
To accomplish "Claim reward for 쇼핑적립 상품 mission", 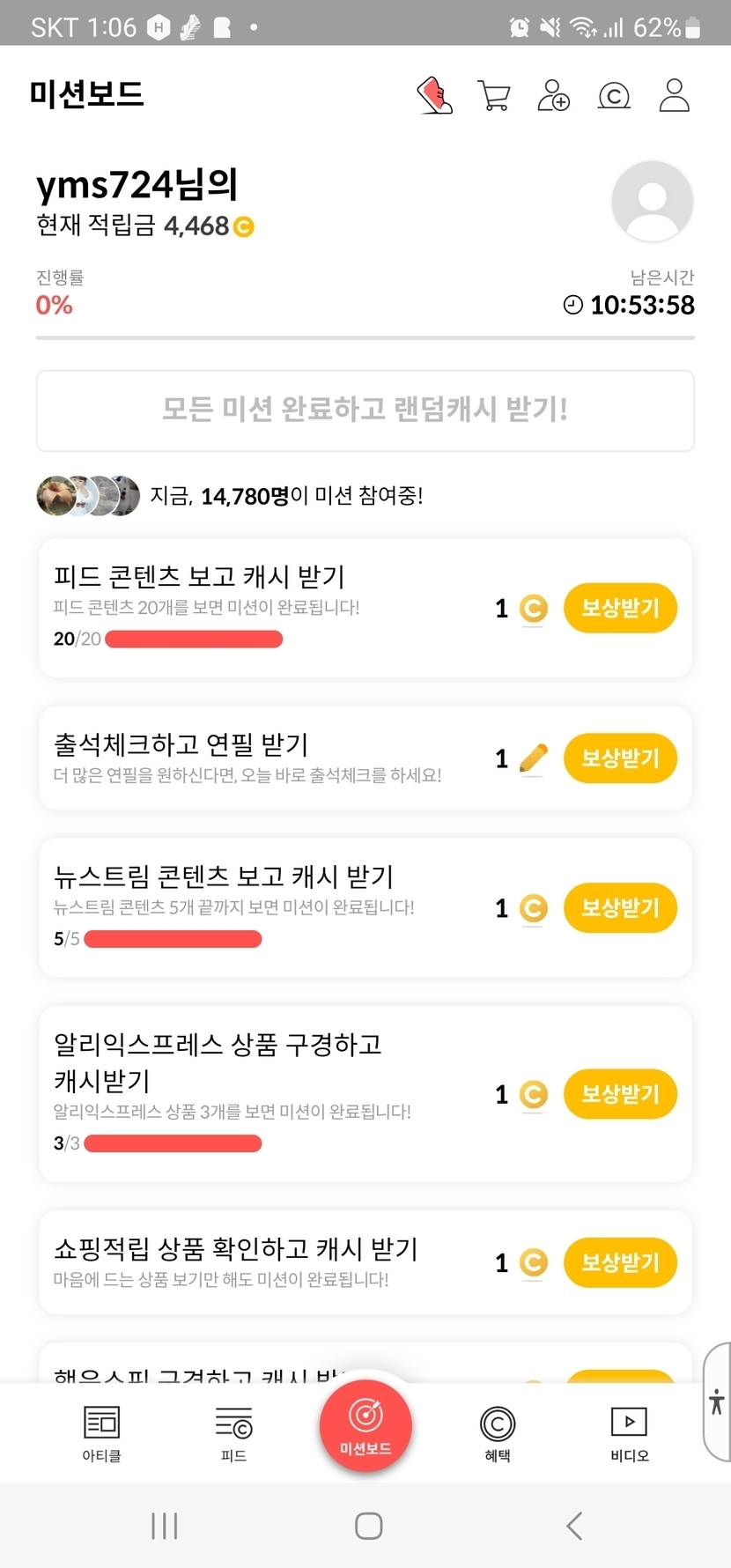I will click(x=620, y=1262).
